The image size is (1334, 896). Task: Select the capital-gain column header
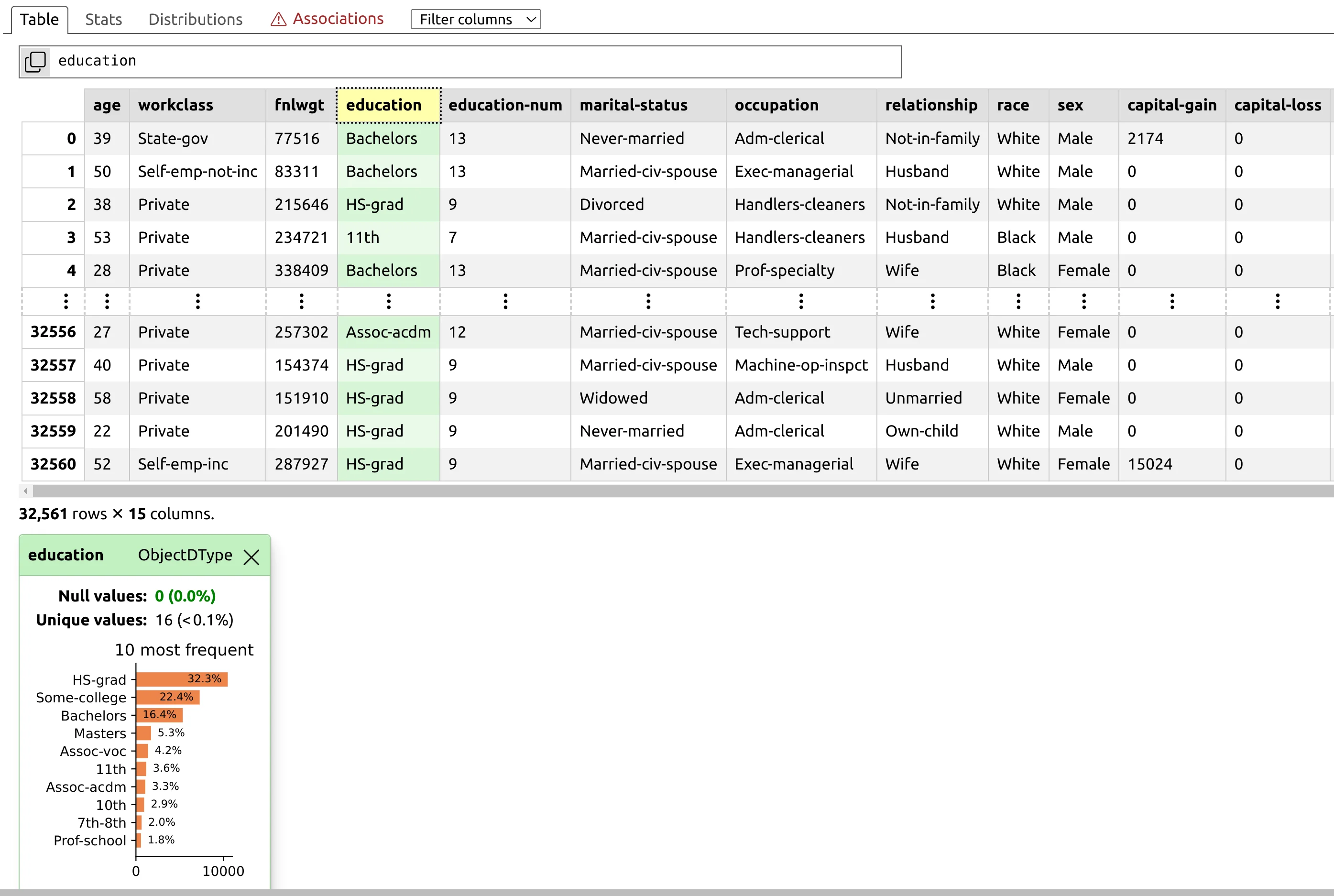[x=1172, y=105]
